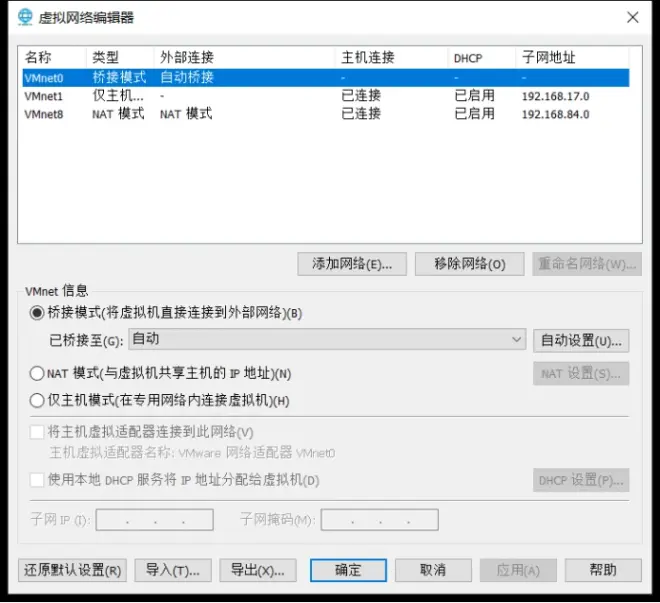
Task: Click the VMnet8 已启用 DHCP cell
Action: [475, 114]
